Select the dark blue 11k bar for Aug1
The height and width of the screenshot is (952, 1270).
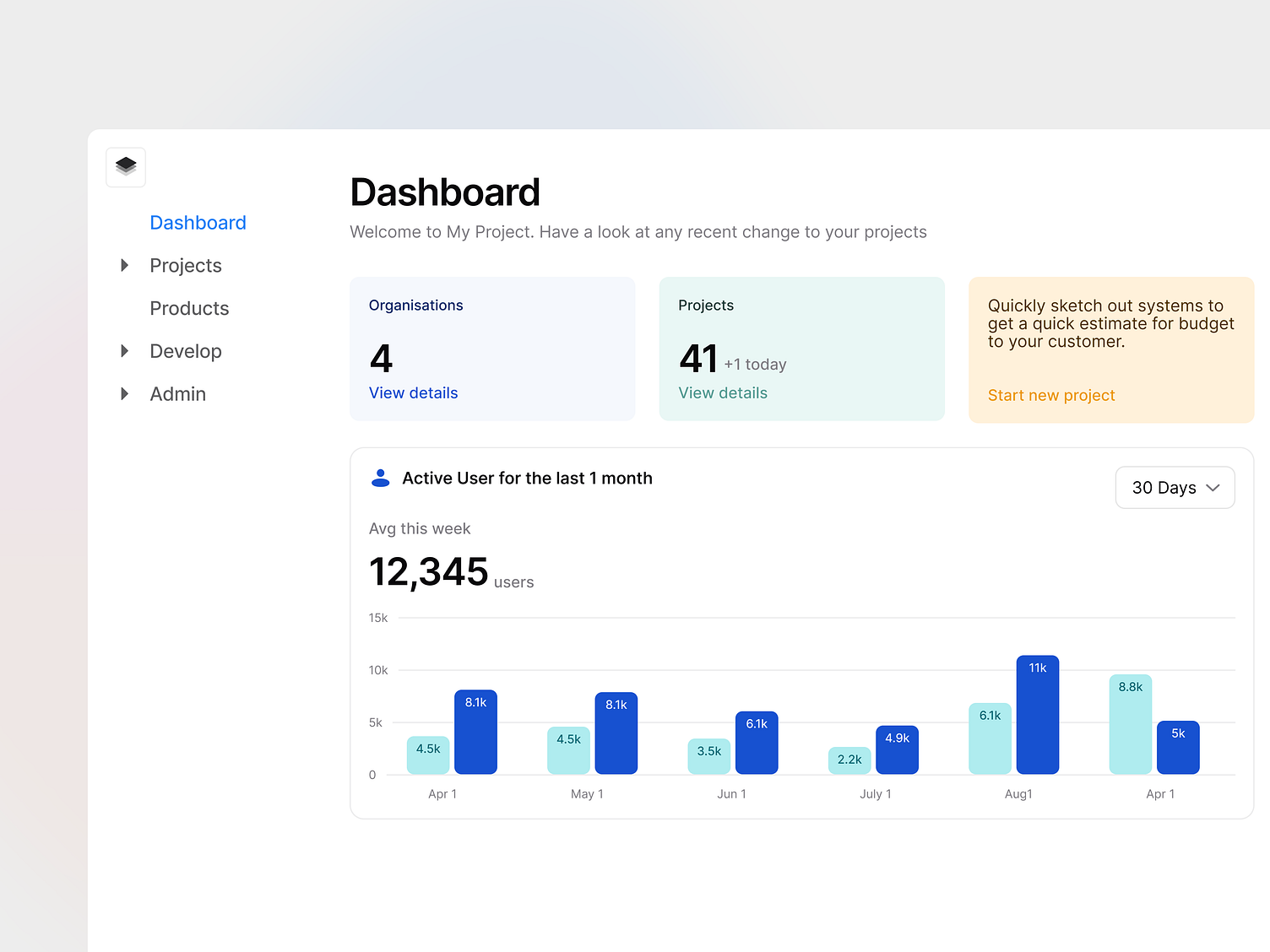pyautogui.click(x=1037, y=715)
